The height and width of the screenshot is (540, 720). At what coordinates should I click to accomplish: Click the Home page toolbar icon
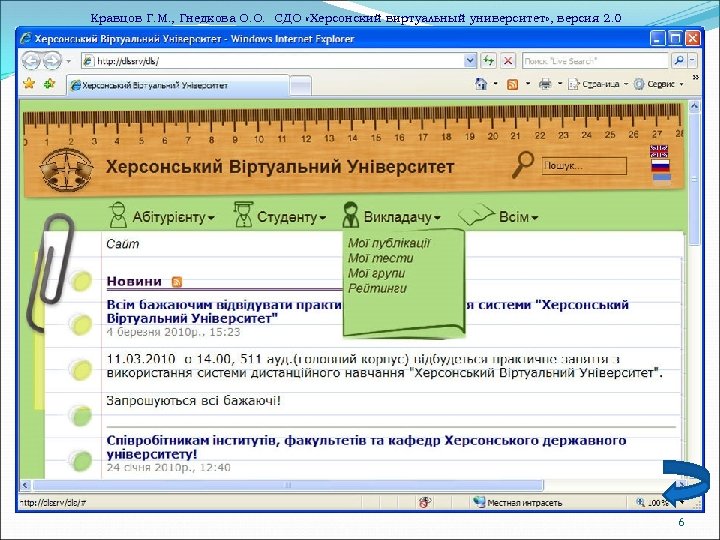(481, 84)
